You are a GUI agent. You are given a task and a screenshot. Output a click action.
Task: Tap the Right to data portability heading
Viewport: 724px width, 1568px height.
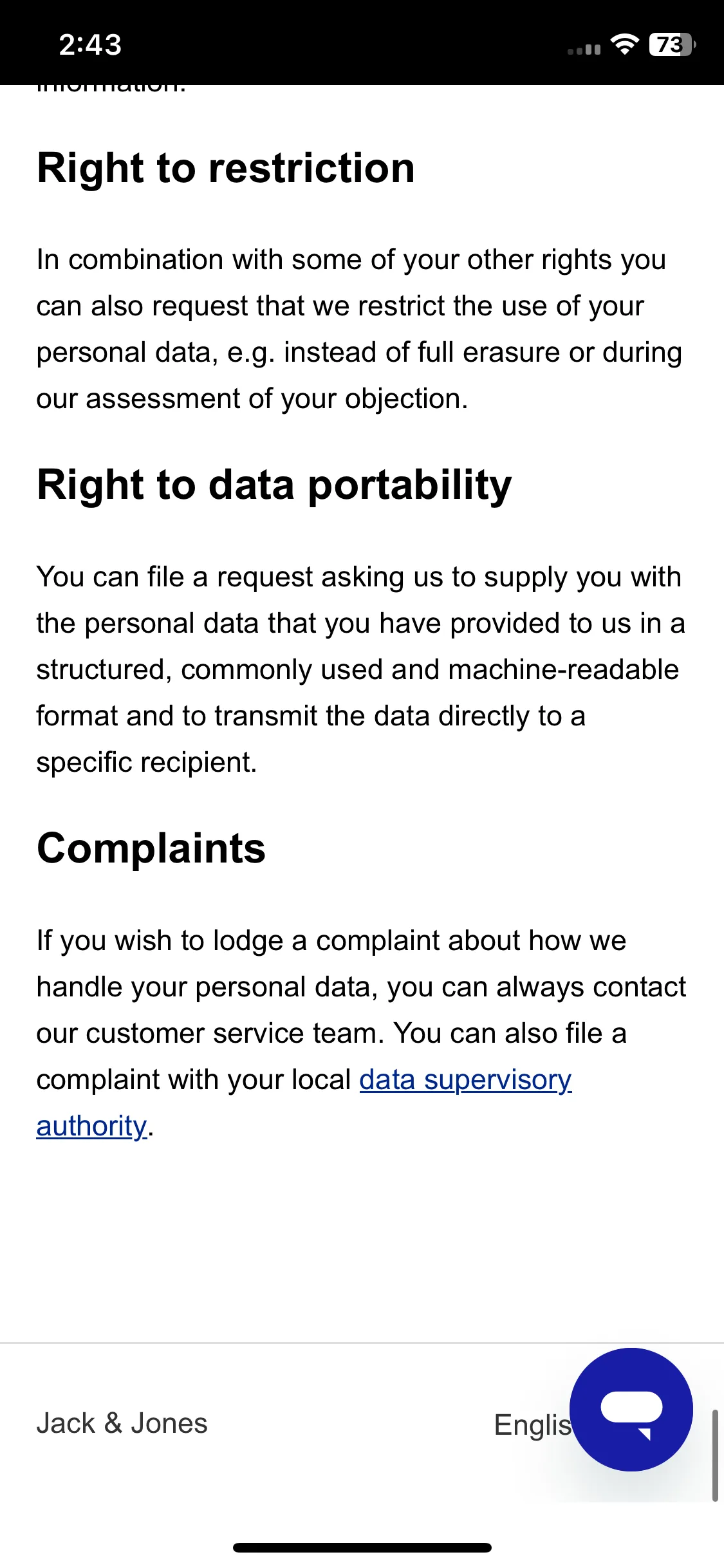pos(274,485)
